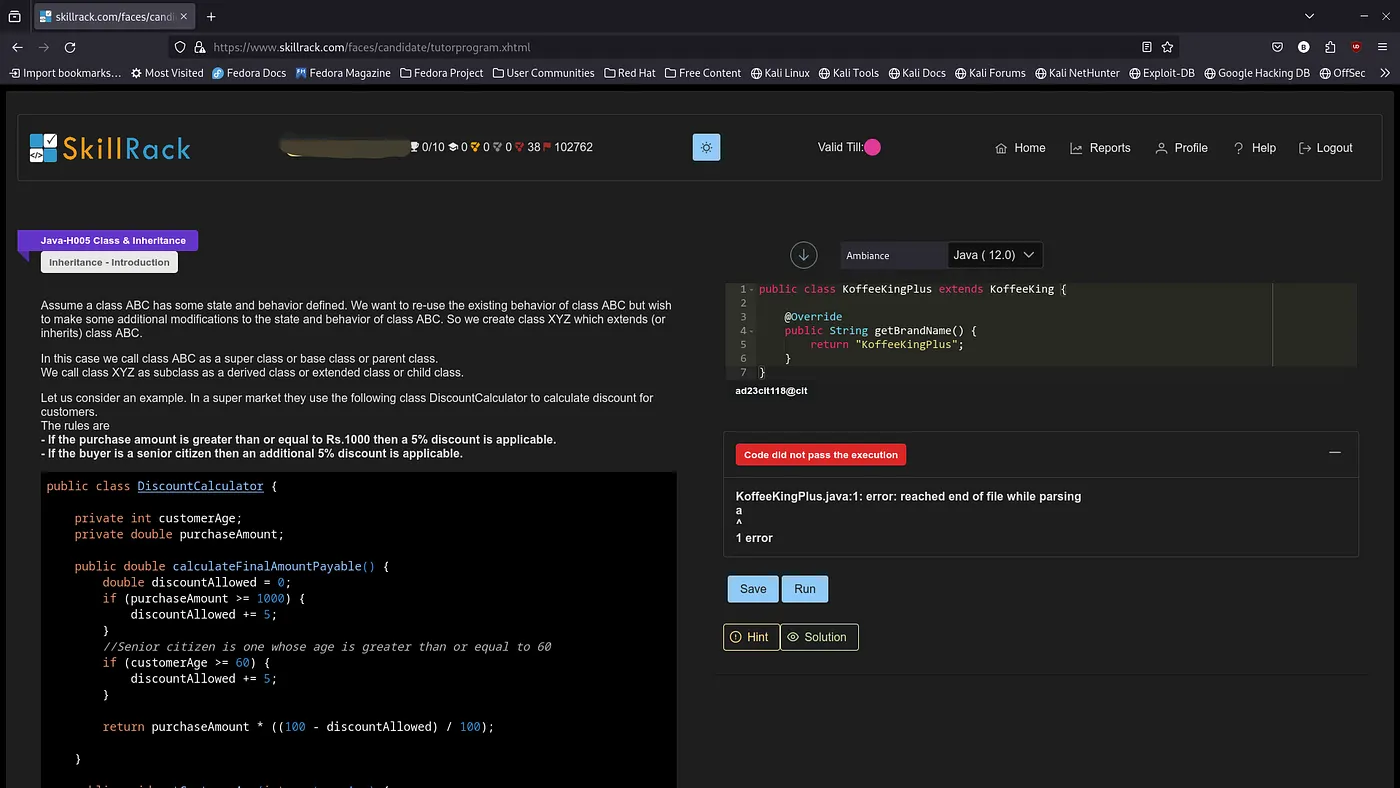Open Profile in the SkillRack navigation

point(1181,148)
